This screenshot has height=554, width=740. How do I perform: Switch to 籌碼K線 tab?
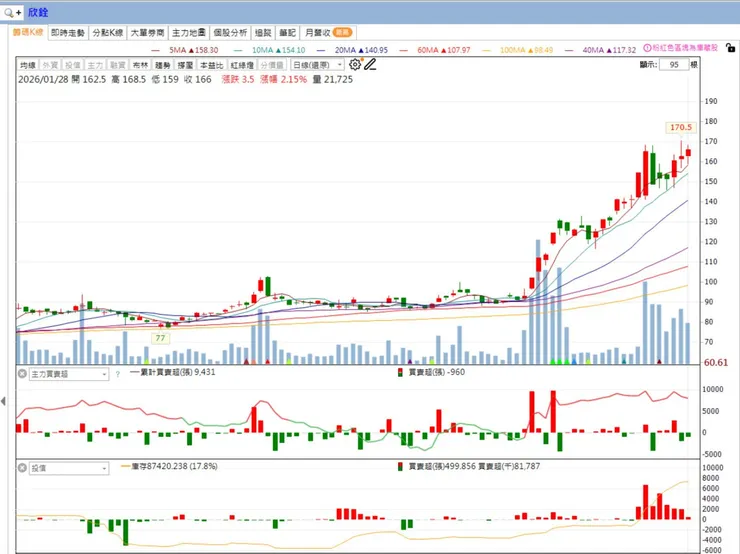click(28, 32)
